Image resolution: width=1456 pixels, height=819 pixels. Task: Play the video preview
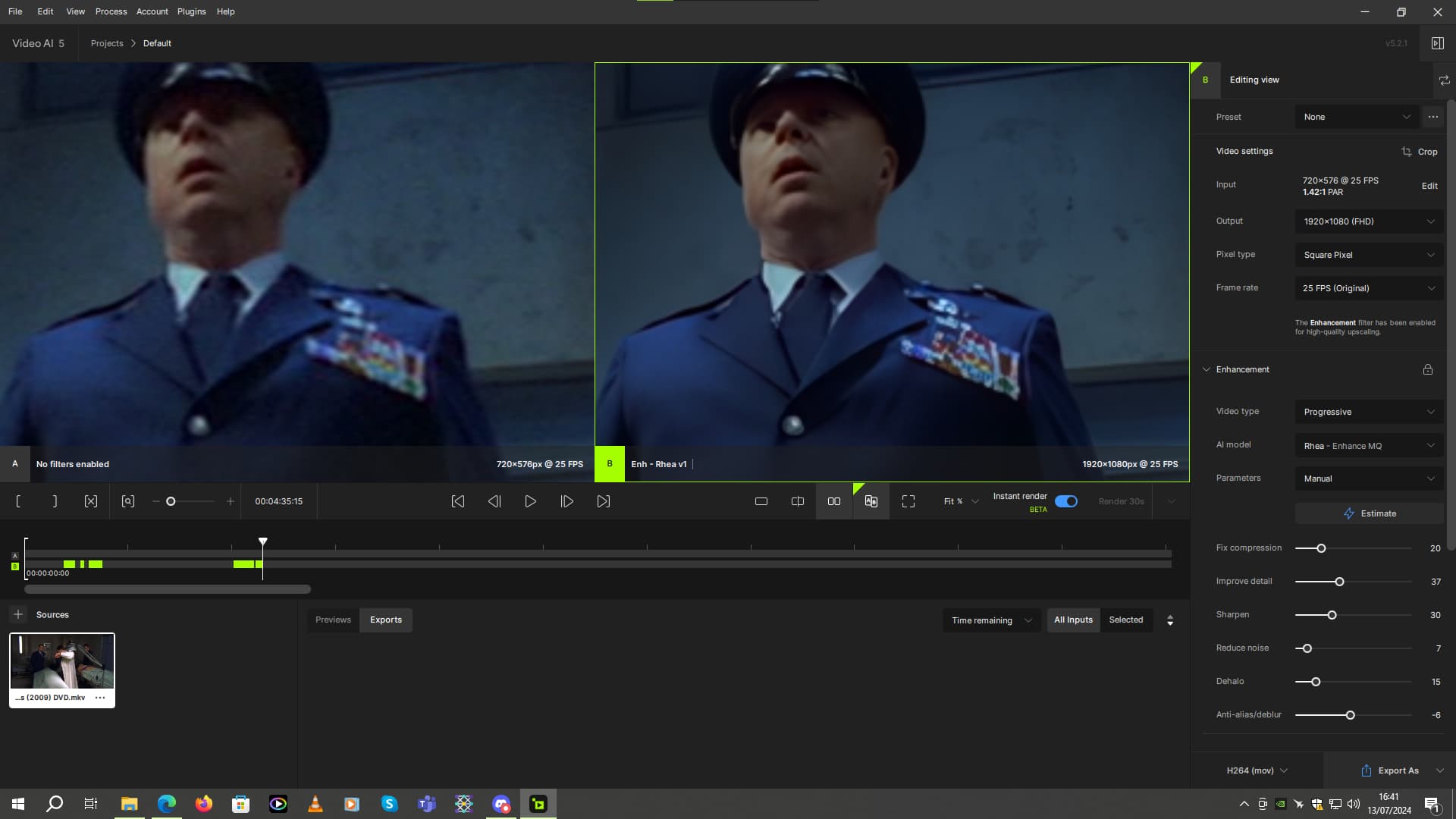point(530,501)
